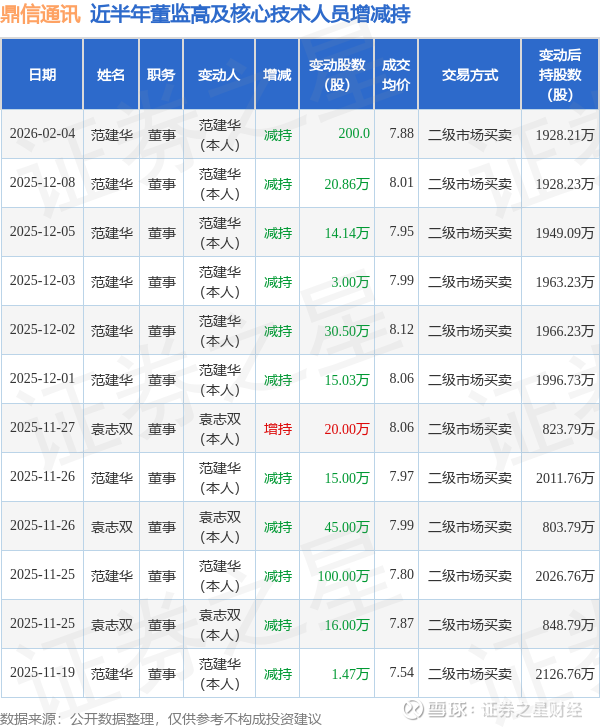Viewport: 600px width, 728px height.
Task: Click the average price 7.88
Action: 401,134
